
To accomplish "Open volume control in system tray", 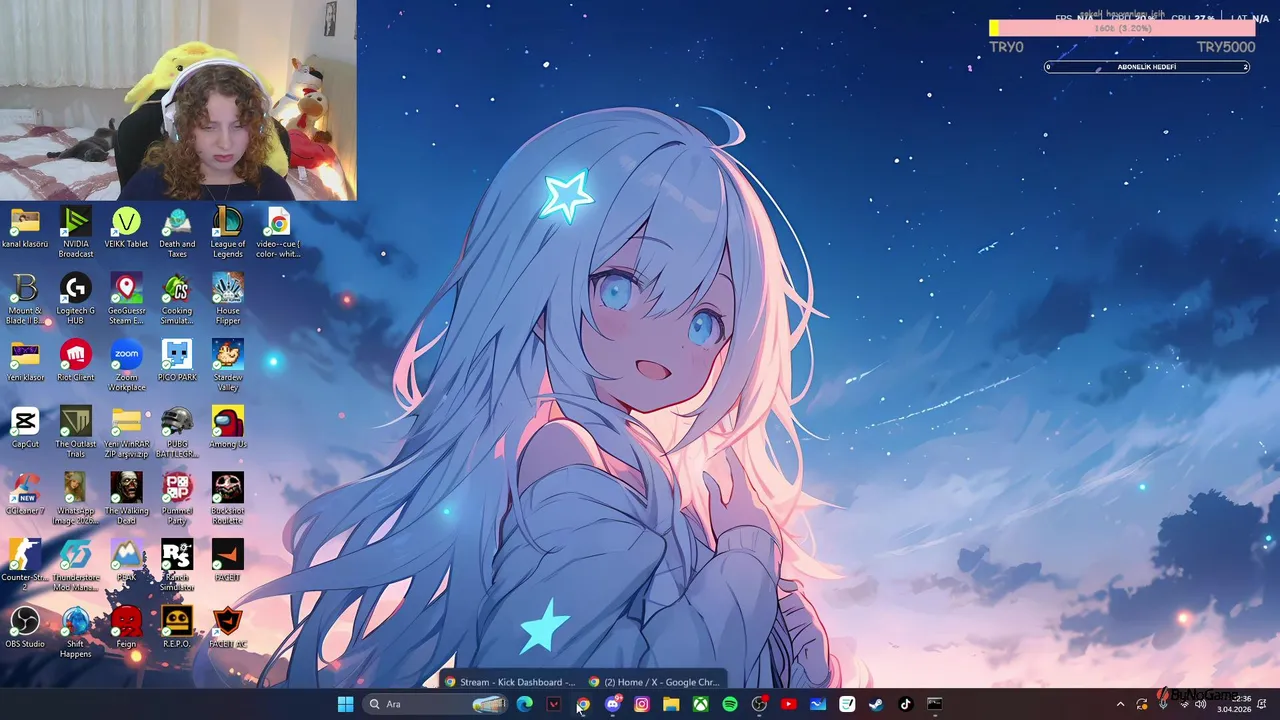I will [1201, 704].
